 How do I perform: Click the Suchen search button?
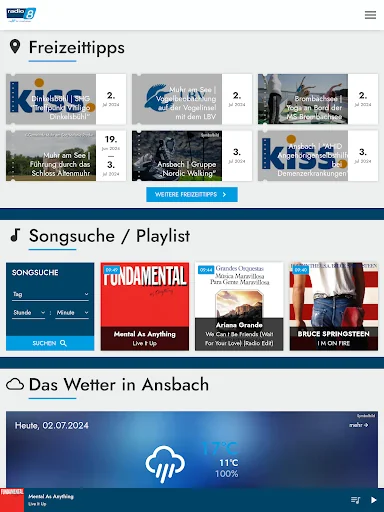coord(50,343)
